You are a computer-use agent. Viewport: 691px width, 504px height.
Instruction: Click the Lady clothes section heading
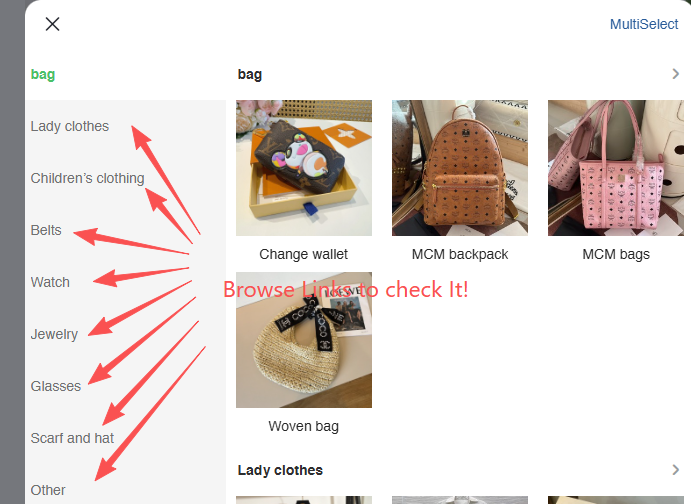pos(280,470)
